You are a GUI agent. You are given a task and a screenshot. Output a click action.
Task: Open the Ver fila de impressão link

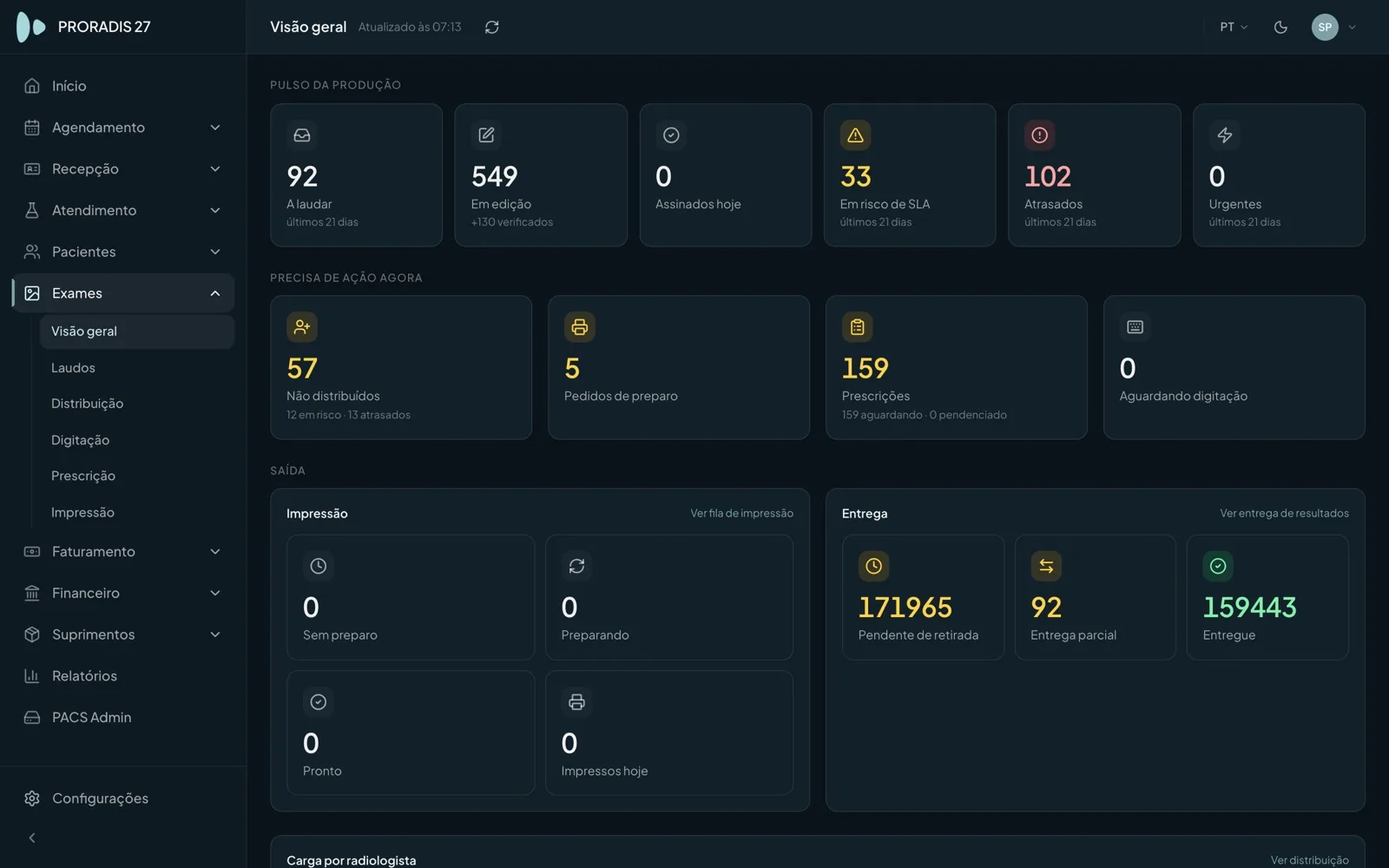(741, 513)
